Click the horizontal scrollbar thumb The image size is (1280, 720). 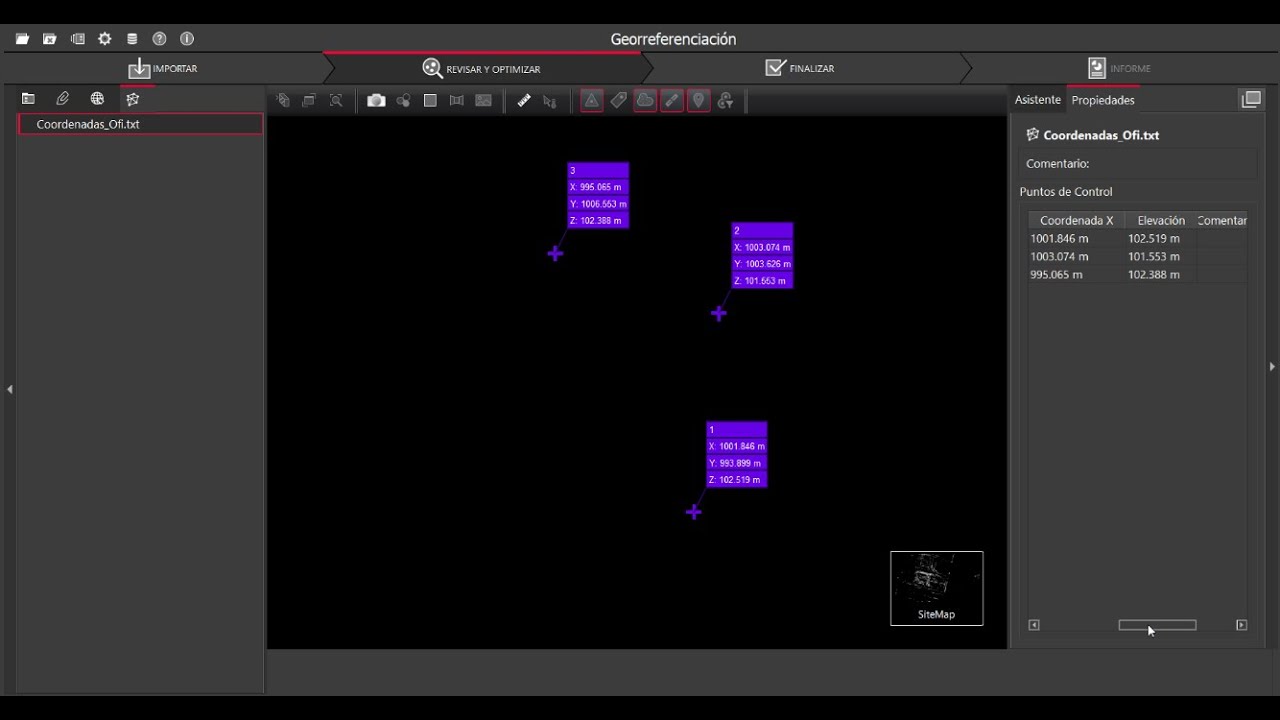[x=1157, y=625]
